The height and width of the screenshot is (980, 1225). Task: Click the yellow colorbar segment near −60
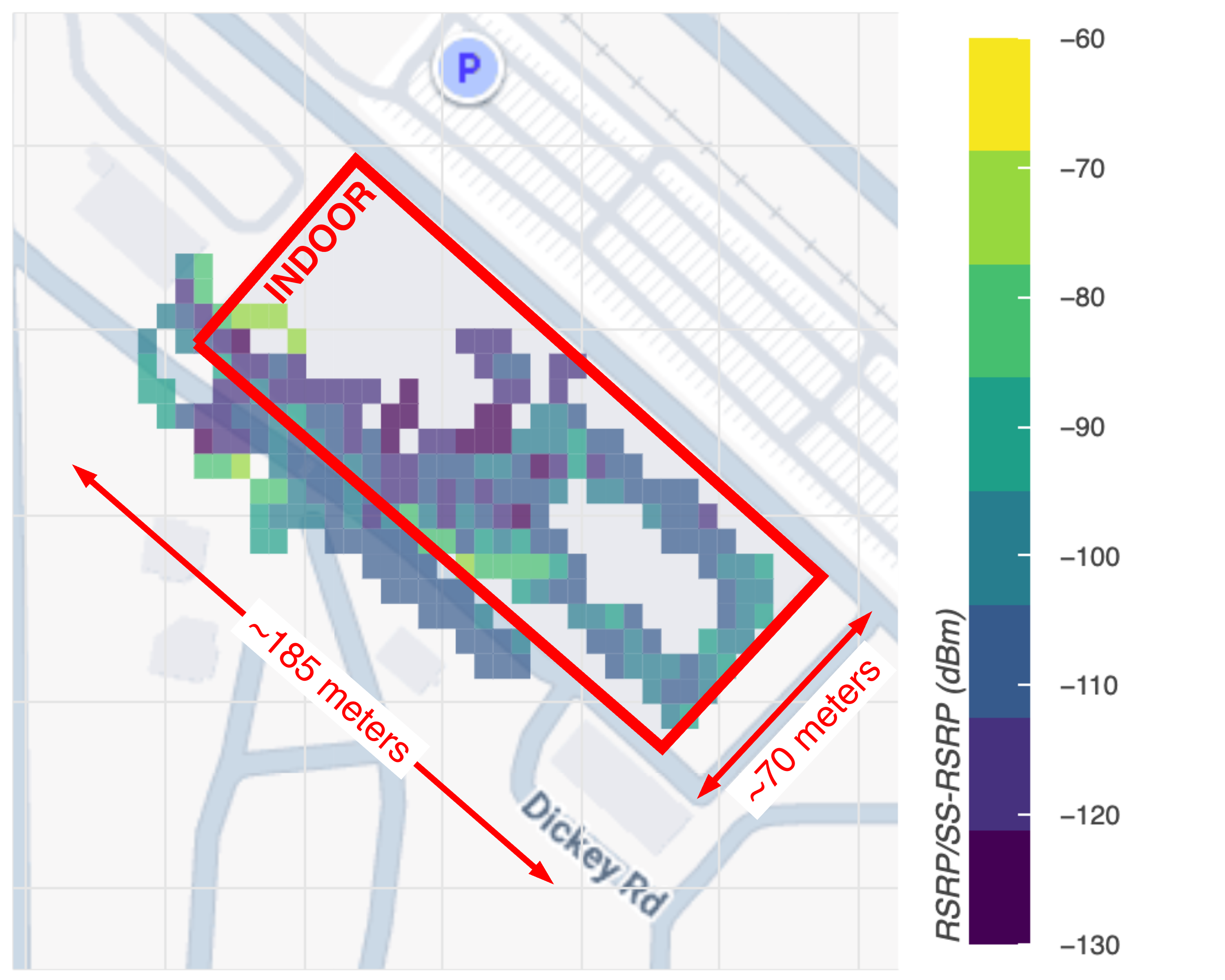pyautogui.click(x=999, y=94)
